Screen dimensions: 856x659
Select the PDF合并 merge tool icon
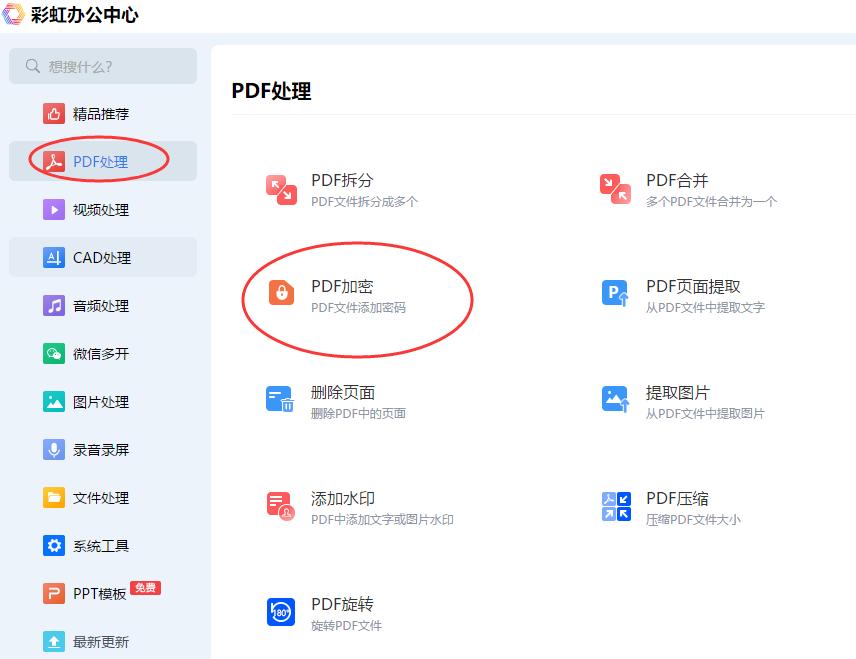(616, 190)
